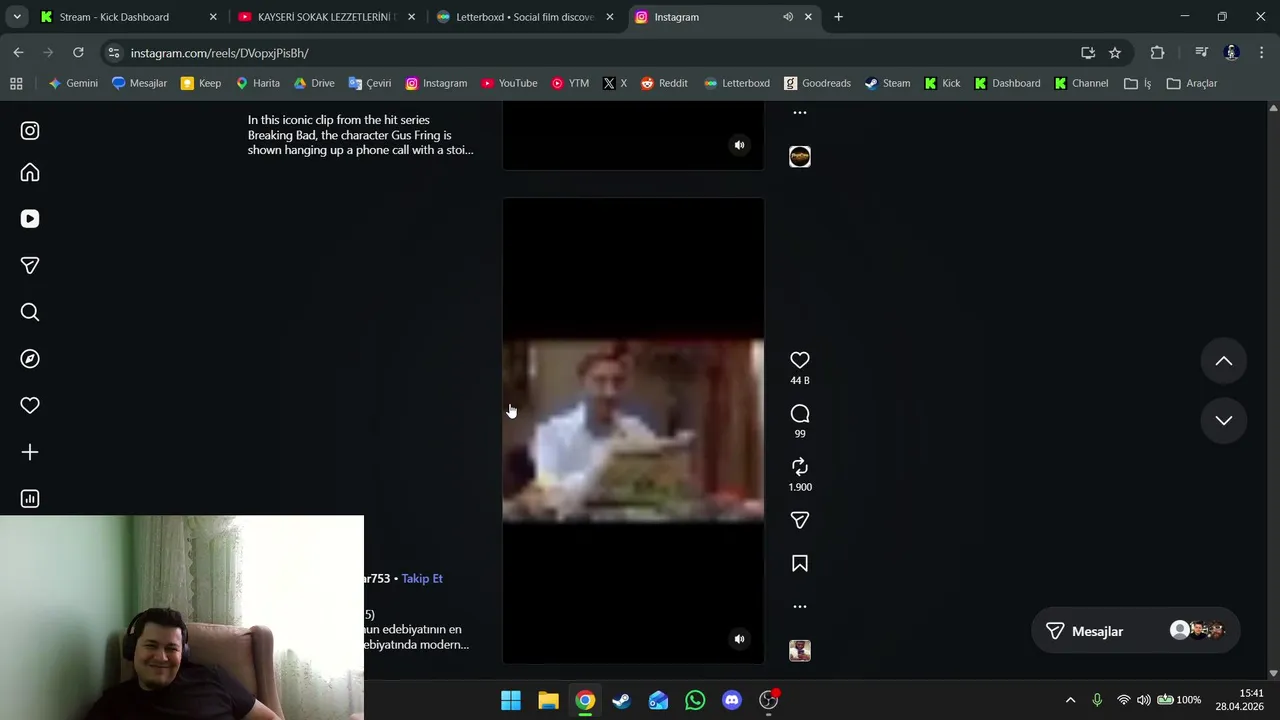This screenshot has width=1280, height=720.
Task: Go to Instagram Home feed icon
Action: pyautogui.click(x=30, y=173)
